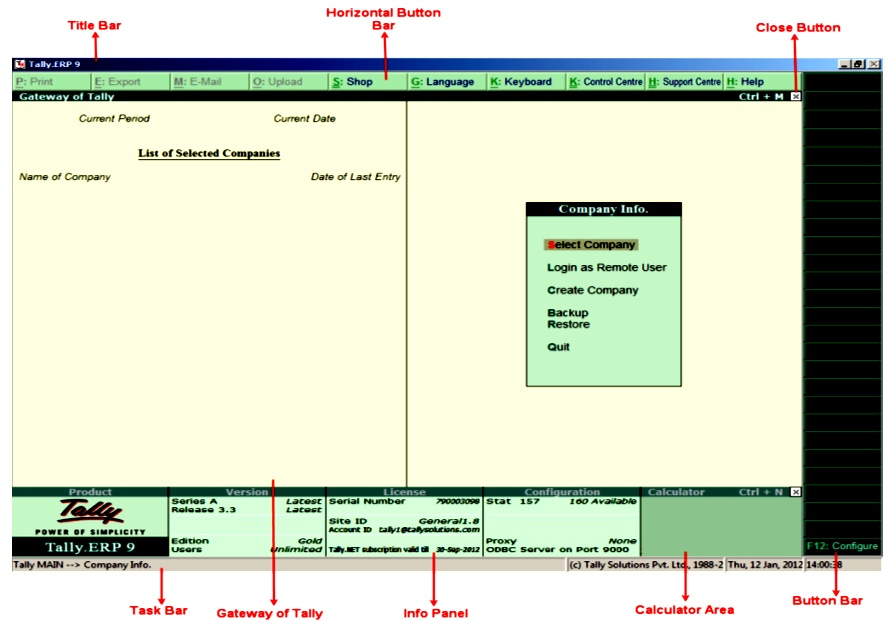Close the Calculator panel (Ctrl + N)
Screen dimensions: 891x621
point(796,492)
